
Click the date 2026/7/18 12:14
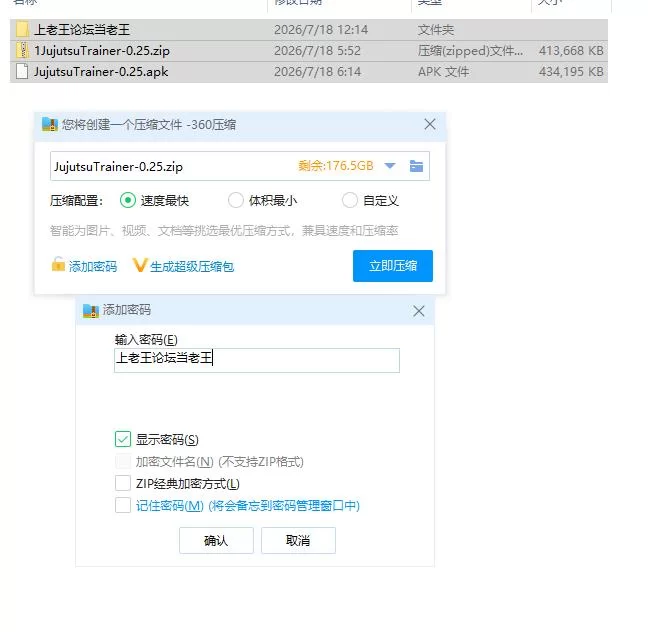tap(321, 30)
